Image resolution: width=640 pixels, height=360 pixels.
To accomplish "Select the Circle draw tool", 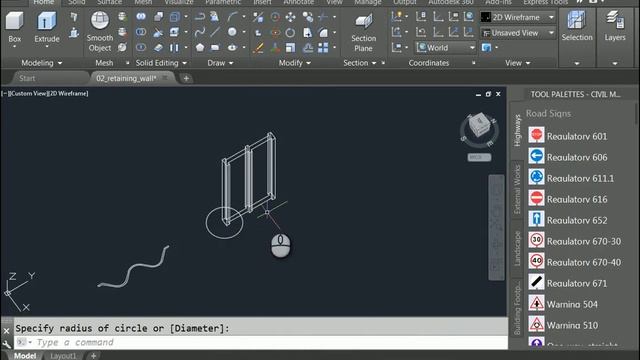I will (232, 32).
